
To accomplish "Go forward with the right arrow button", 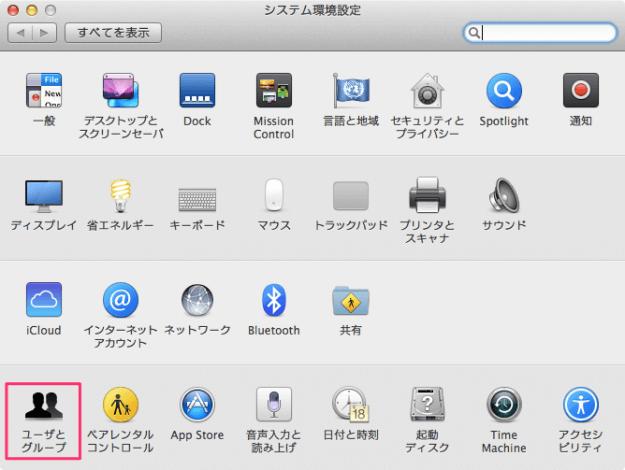I will [x=44, y=33].
